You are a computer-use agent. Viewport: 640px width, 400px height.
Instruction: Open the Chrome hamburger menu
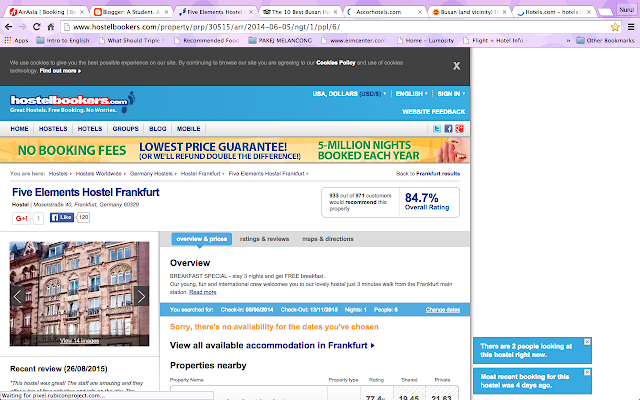pos(631,27)
